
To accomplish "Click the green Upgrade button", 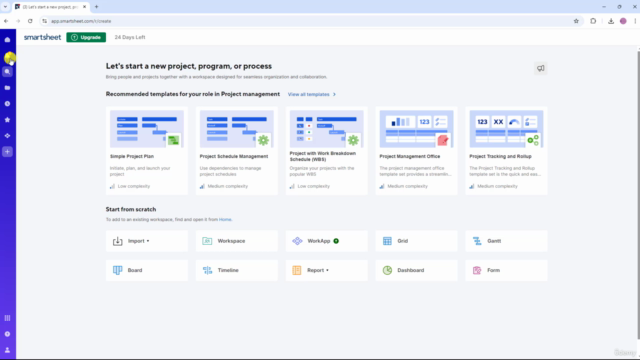I will 86,37.
